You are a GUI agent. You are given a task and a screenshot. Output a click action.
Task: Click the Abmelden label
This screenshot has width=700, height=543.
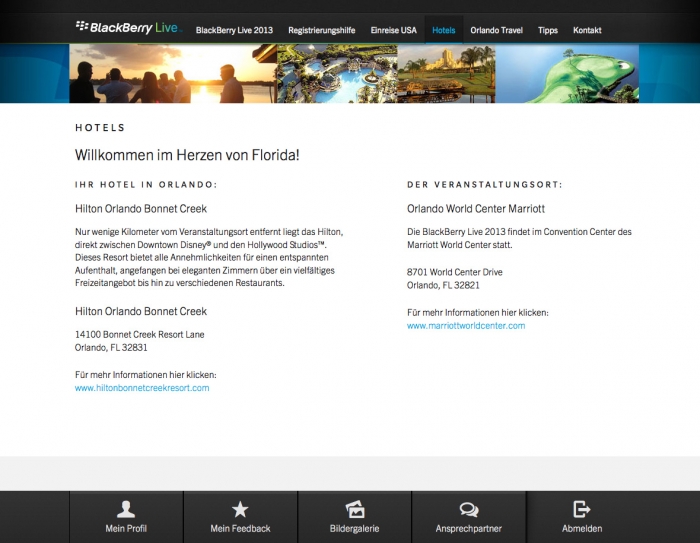582,528
